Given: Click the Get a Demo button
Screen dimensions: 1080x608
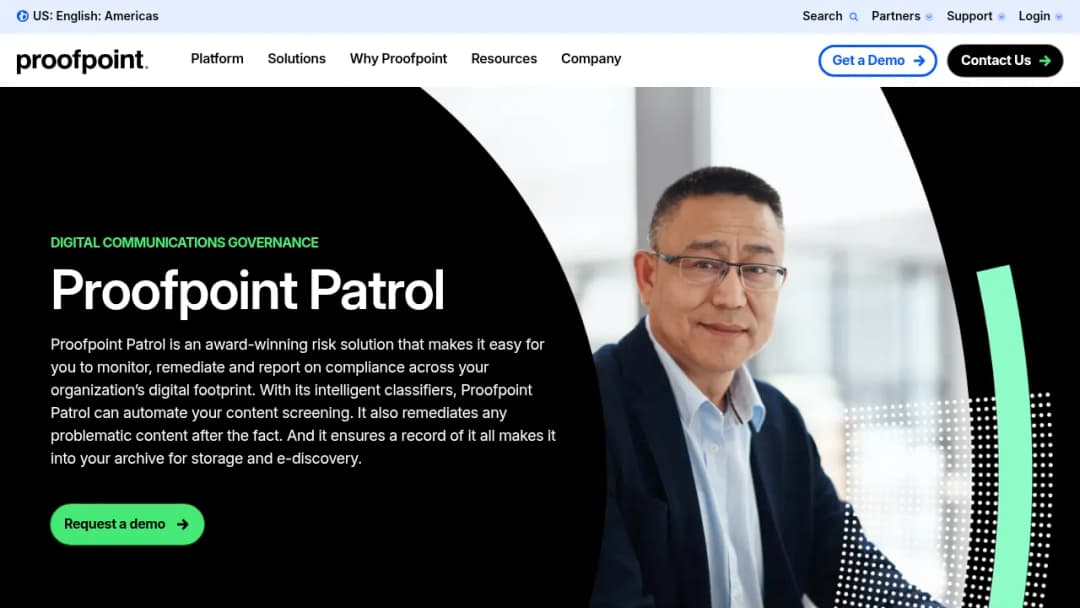Looking at the screenshot, I should [x=878, y=61].
